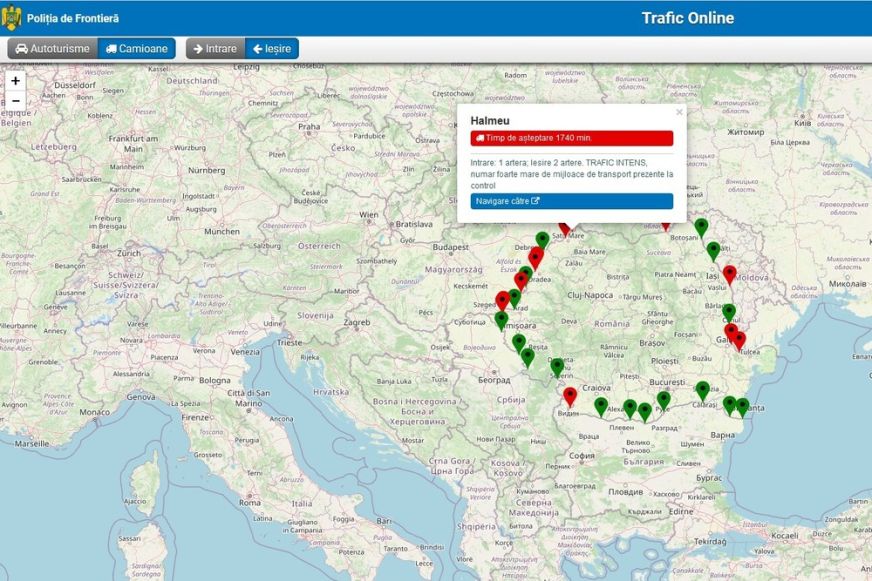The width and height of the screenshot is (872, 581).
Task: Select green marker partly hidden above Oradea
Action: coord(526,272)
